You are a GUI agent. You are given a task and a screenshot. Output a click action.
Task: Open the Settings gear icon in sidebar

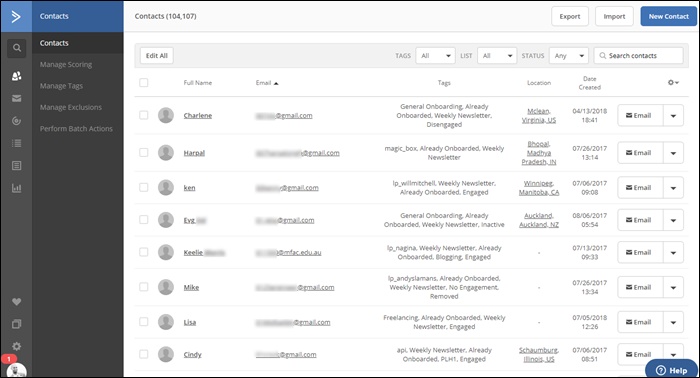pos(17,346)
